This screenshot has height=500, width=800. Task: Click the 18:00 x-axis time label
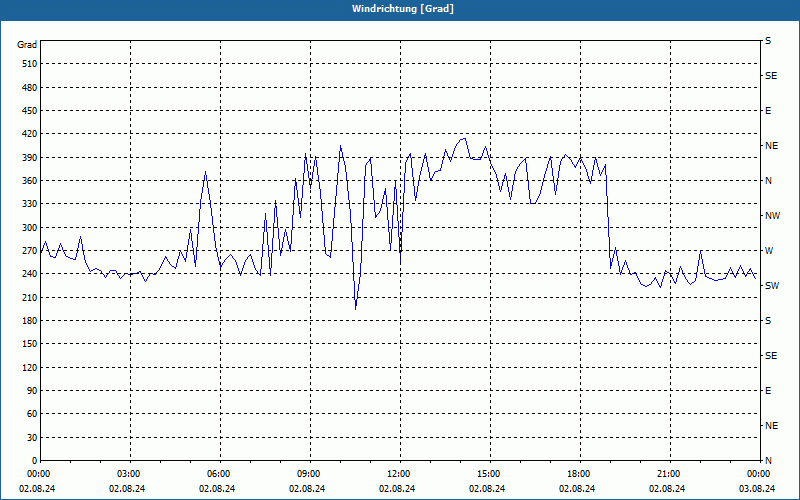[x=577, y=474]
